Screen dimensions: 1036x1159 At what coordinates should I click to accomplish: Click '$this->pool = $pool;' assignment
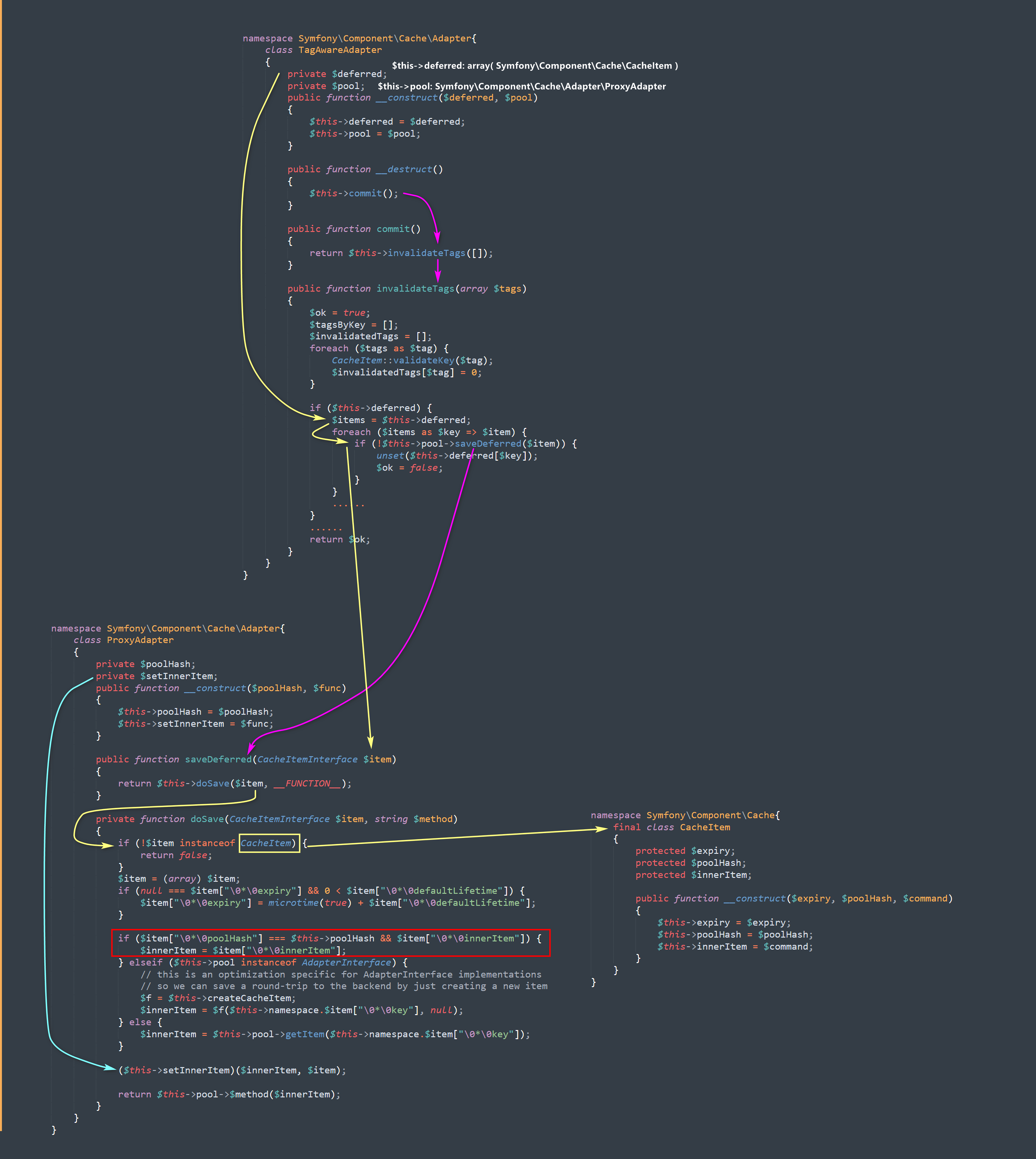coord(365,134)
